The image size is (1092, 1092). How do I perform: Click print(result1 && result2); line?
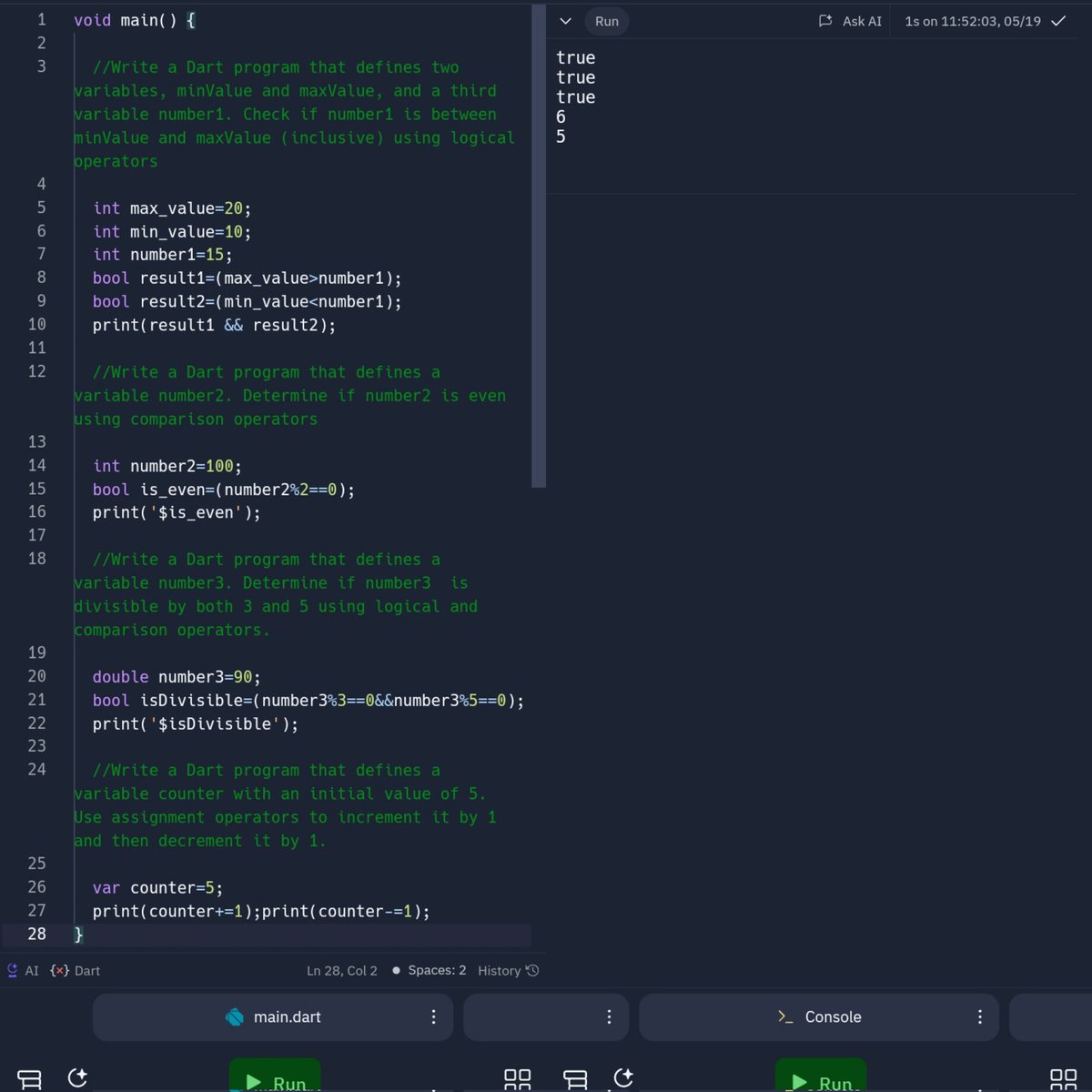tap(214, 325)
